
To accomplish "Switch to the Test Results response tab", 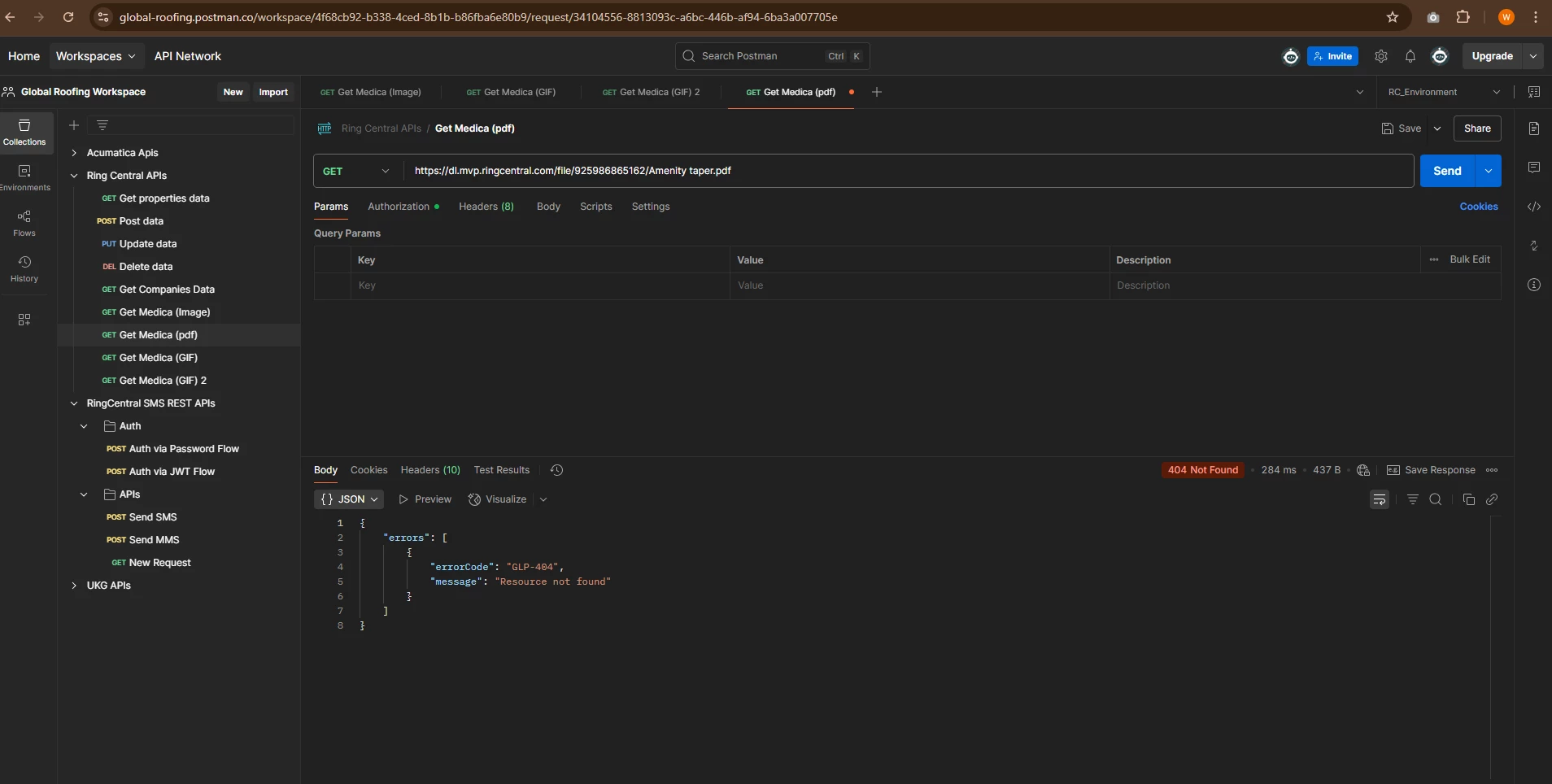I will click(502, 470).
